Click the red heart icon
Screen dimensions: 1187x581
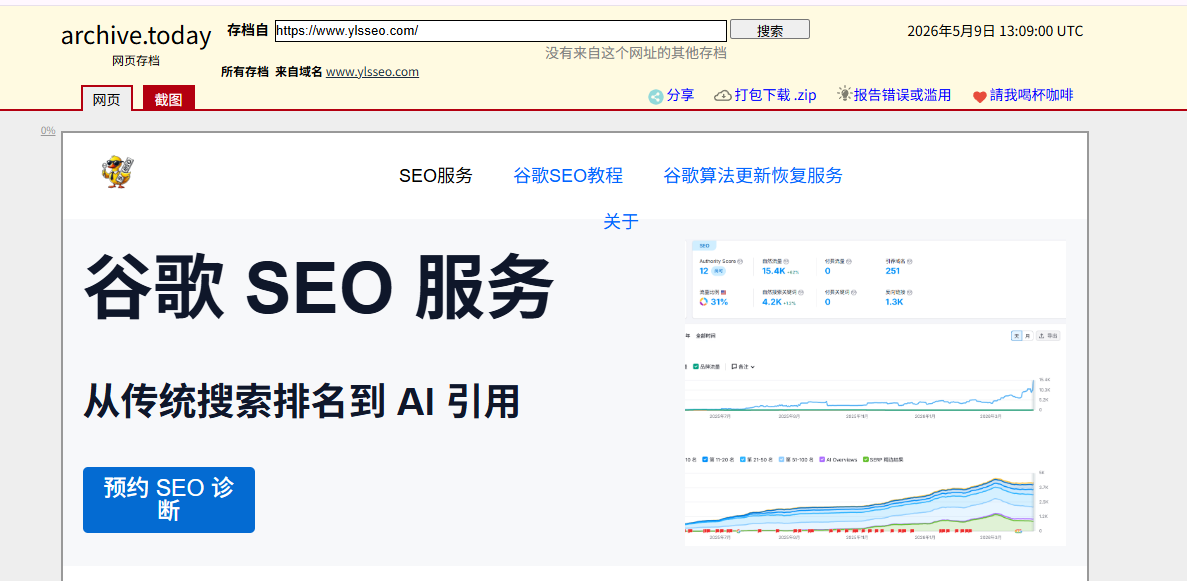click(980, 97)
